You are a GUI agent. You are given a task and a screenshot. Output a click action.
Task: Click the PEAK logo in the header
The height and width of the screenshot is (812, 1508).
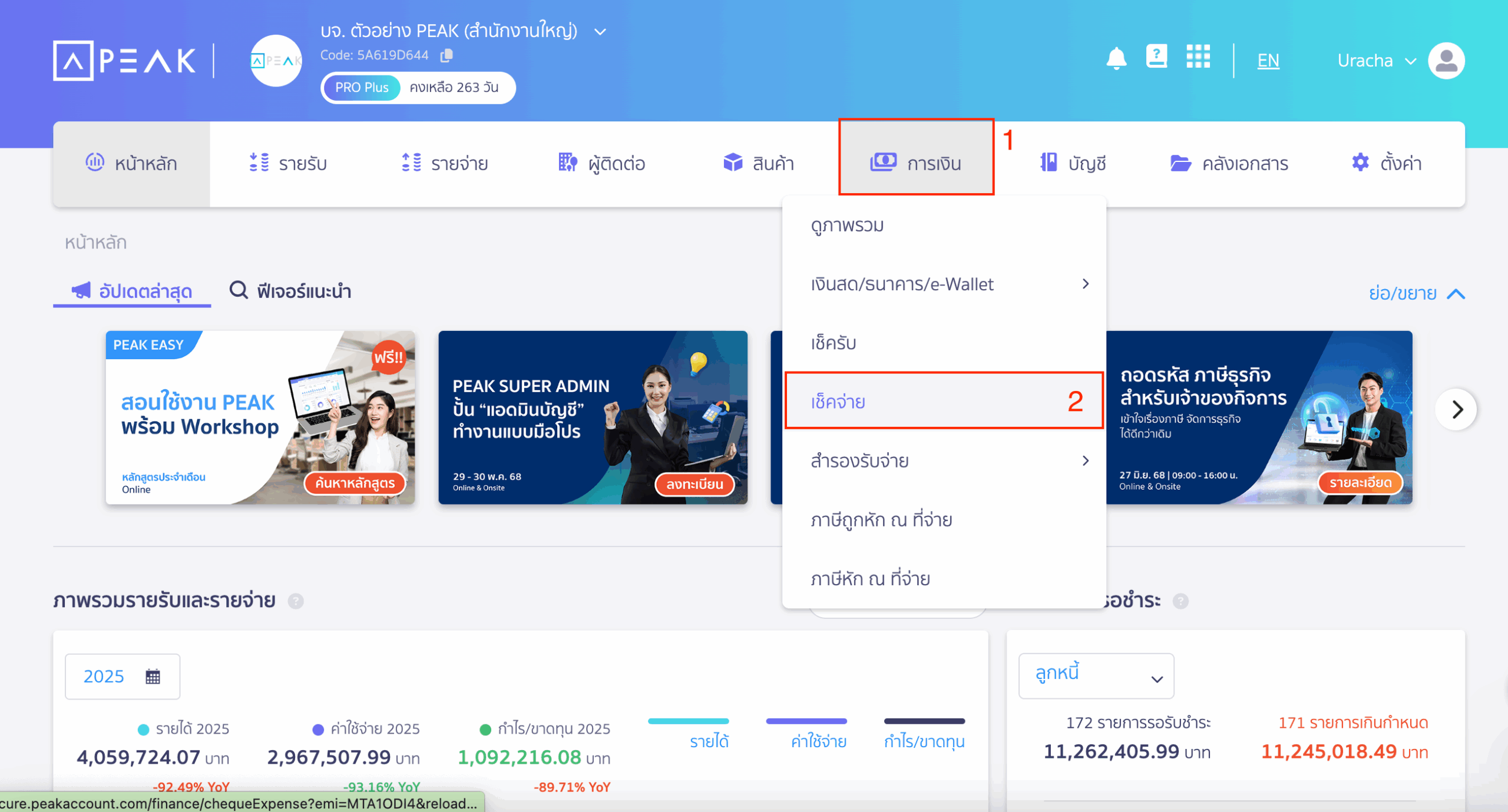pyautogui.click(x=124, y=61)
